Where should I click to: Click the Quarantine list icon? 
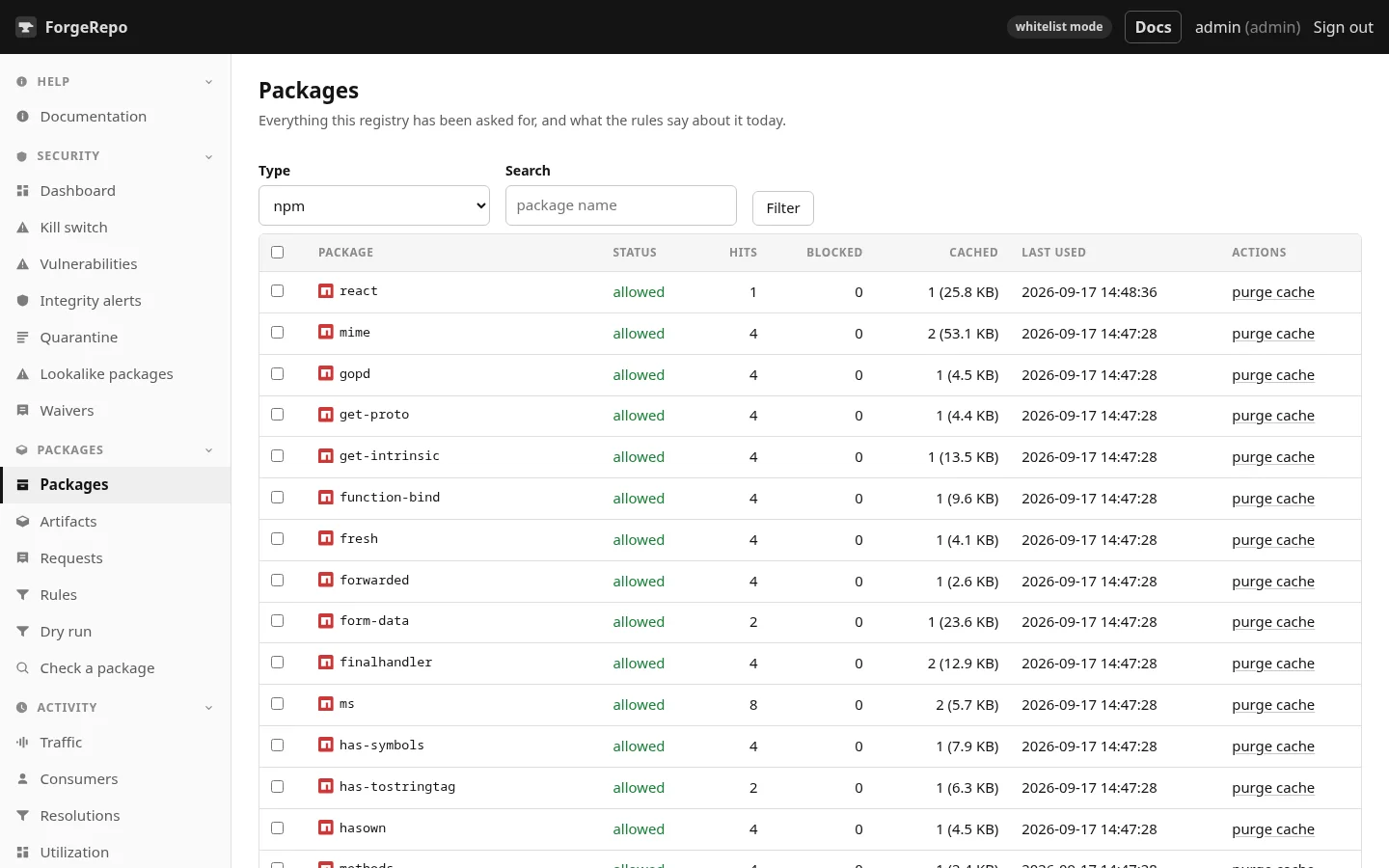click(x=22, y=338)
